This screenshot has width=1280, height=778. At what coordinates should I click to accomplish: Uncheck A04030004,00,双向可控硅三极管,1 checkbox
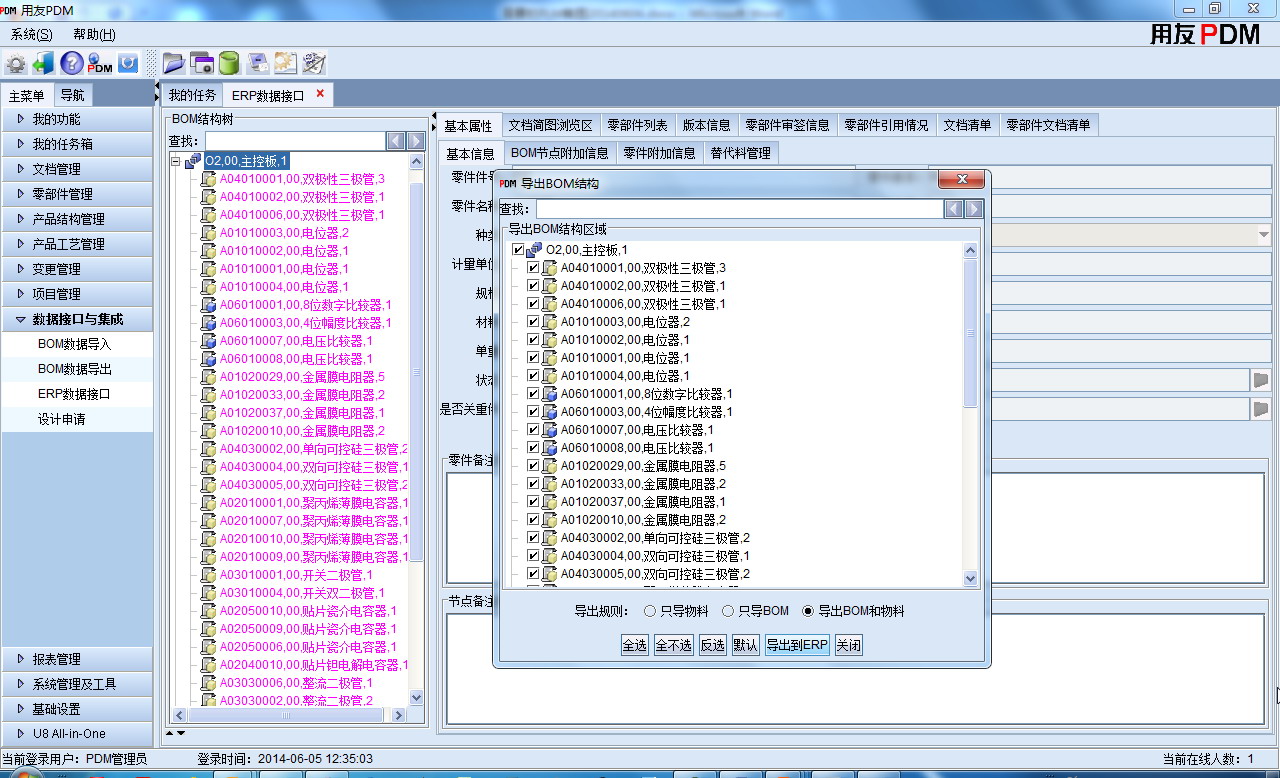pyautogui.click(x=533, y=556)
